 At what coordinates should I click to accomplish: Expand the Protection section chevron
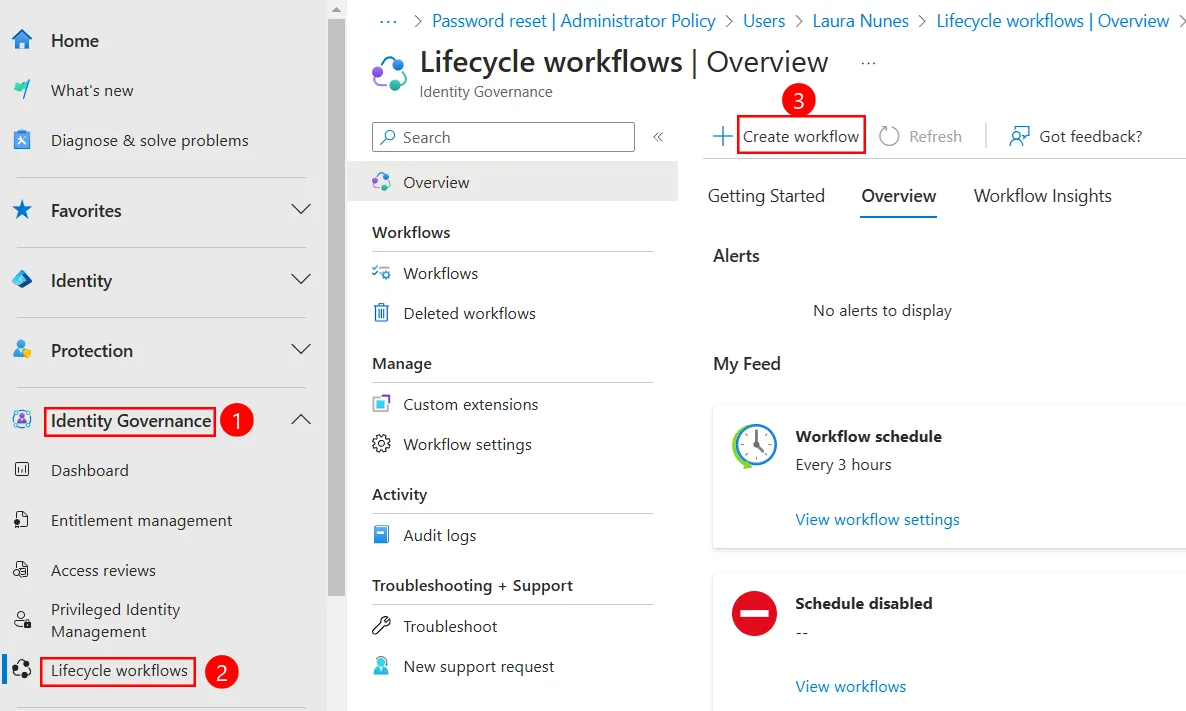point(301,349)
